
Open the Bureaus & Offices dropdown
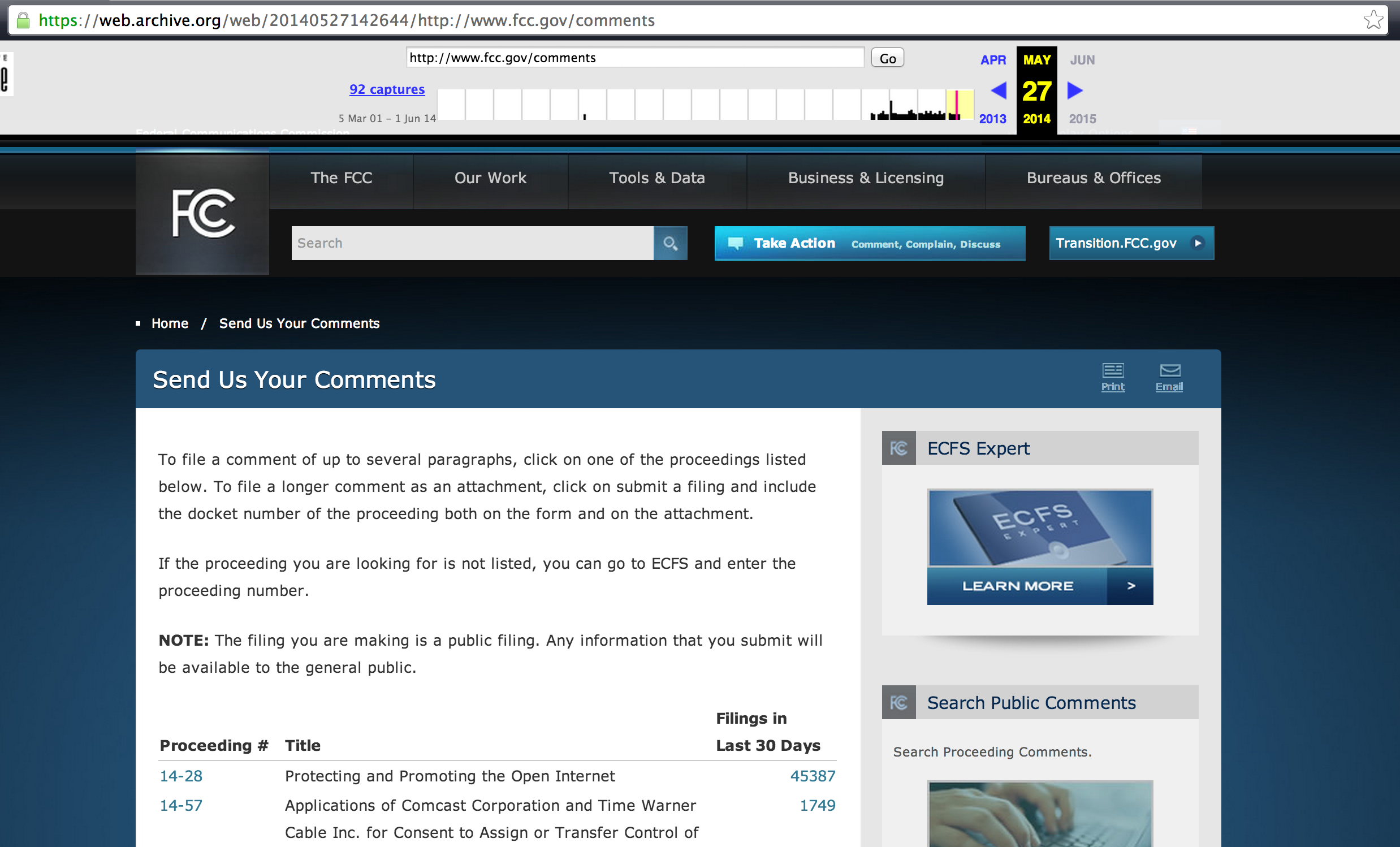pos(1093,178)
